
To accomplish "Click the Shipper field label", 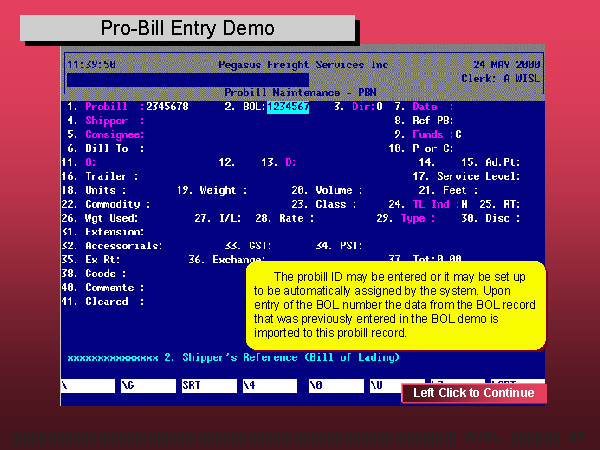I will [108, 120].
